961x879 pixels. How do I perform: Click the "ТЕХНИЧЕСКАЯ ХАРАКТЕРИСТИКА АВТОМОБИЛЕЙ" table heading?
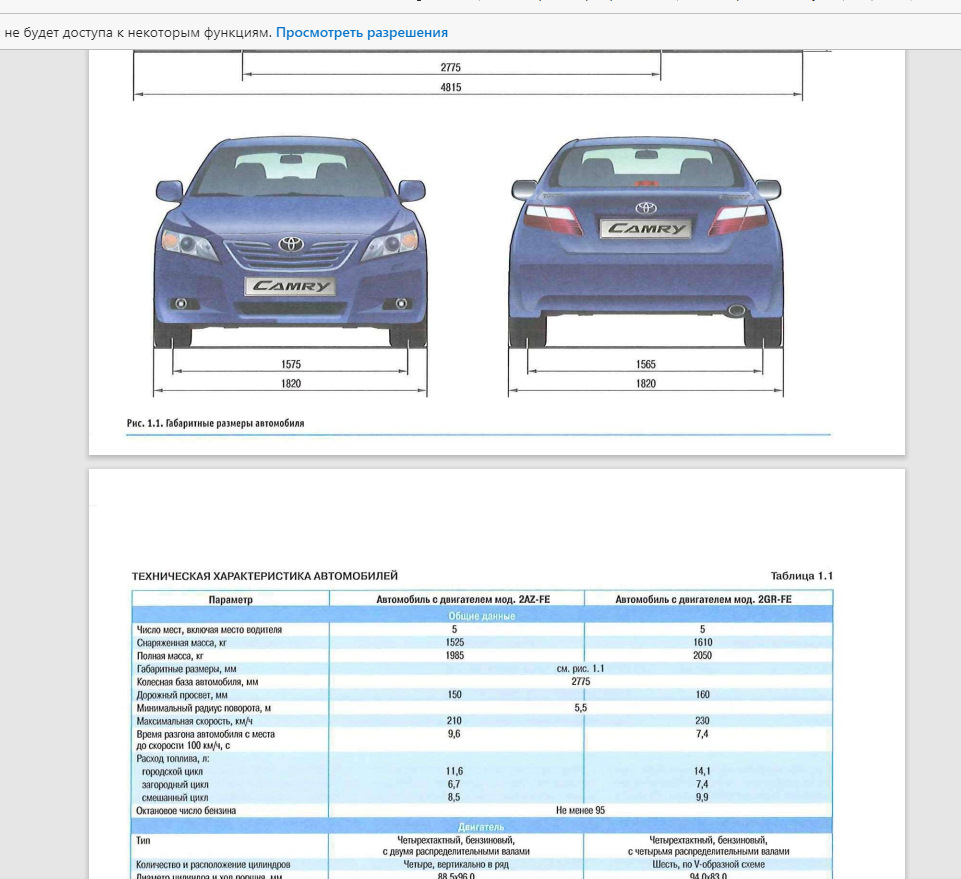tap(265, 576)
